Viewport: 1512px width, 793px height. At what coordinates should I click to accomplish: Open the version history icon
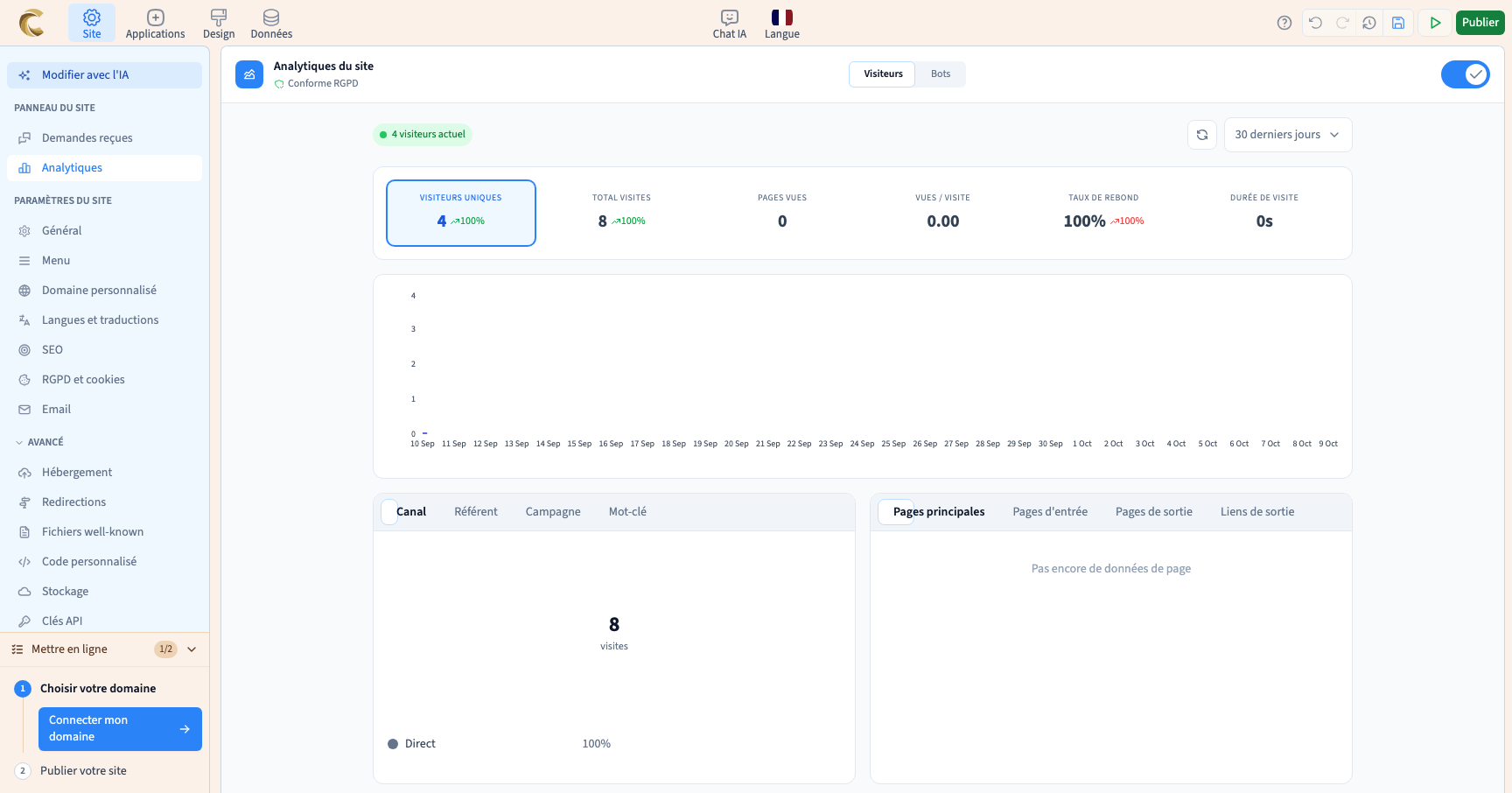(1369, 23)
